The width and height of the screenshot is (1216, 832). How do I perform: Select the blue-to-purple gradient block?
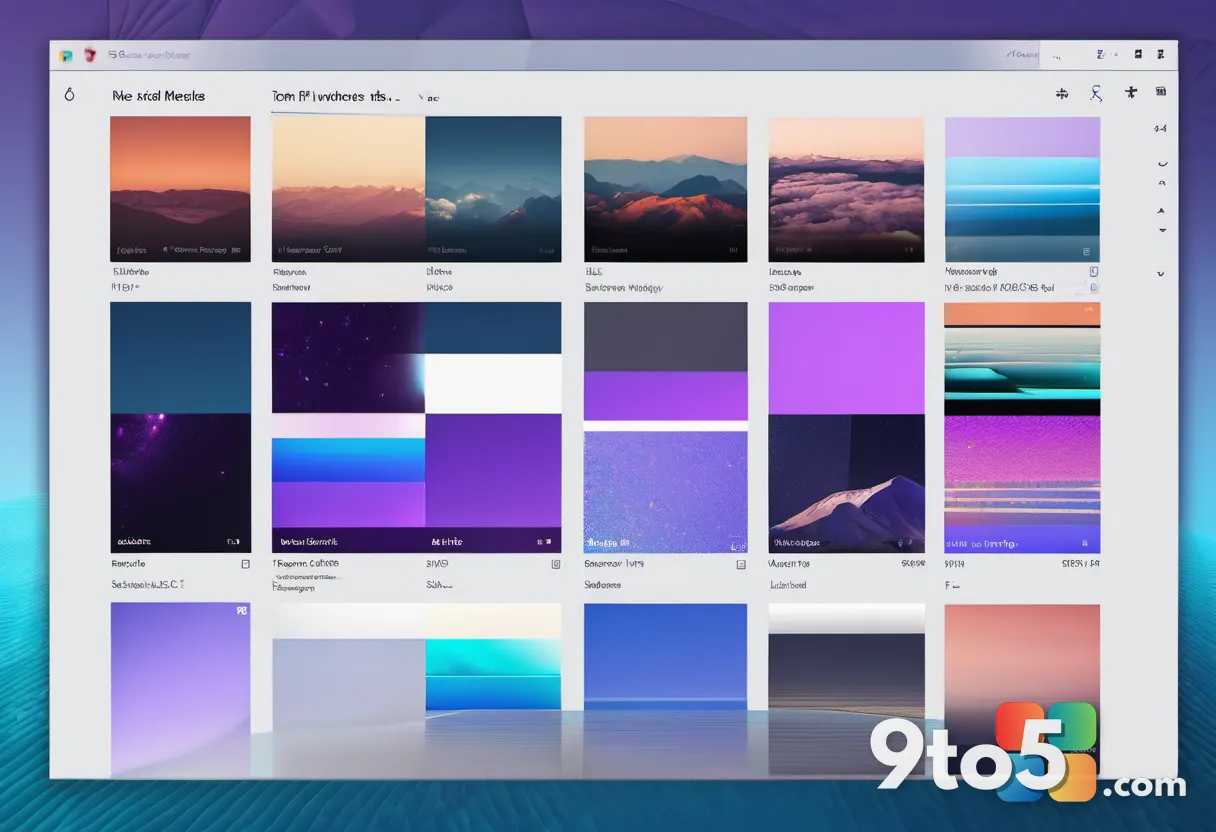point(348,482)
